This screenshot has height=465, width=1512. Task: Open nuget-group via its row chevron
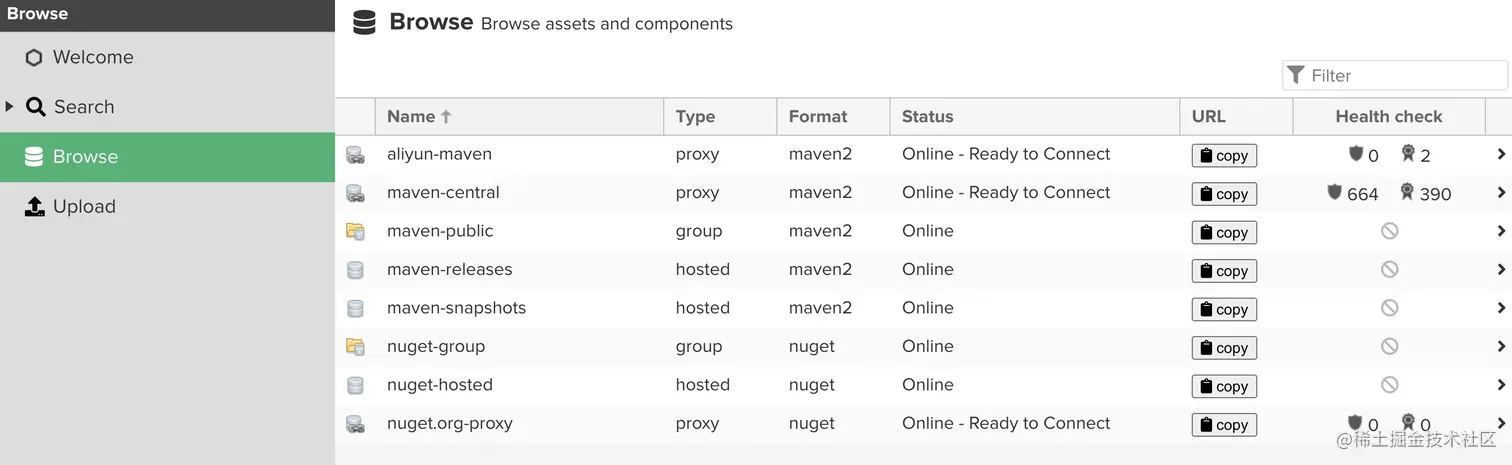point(1501,347)
